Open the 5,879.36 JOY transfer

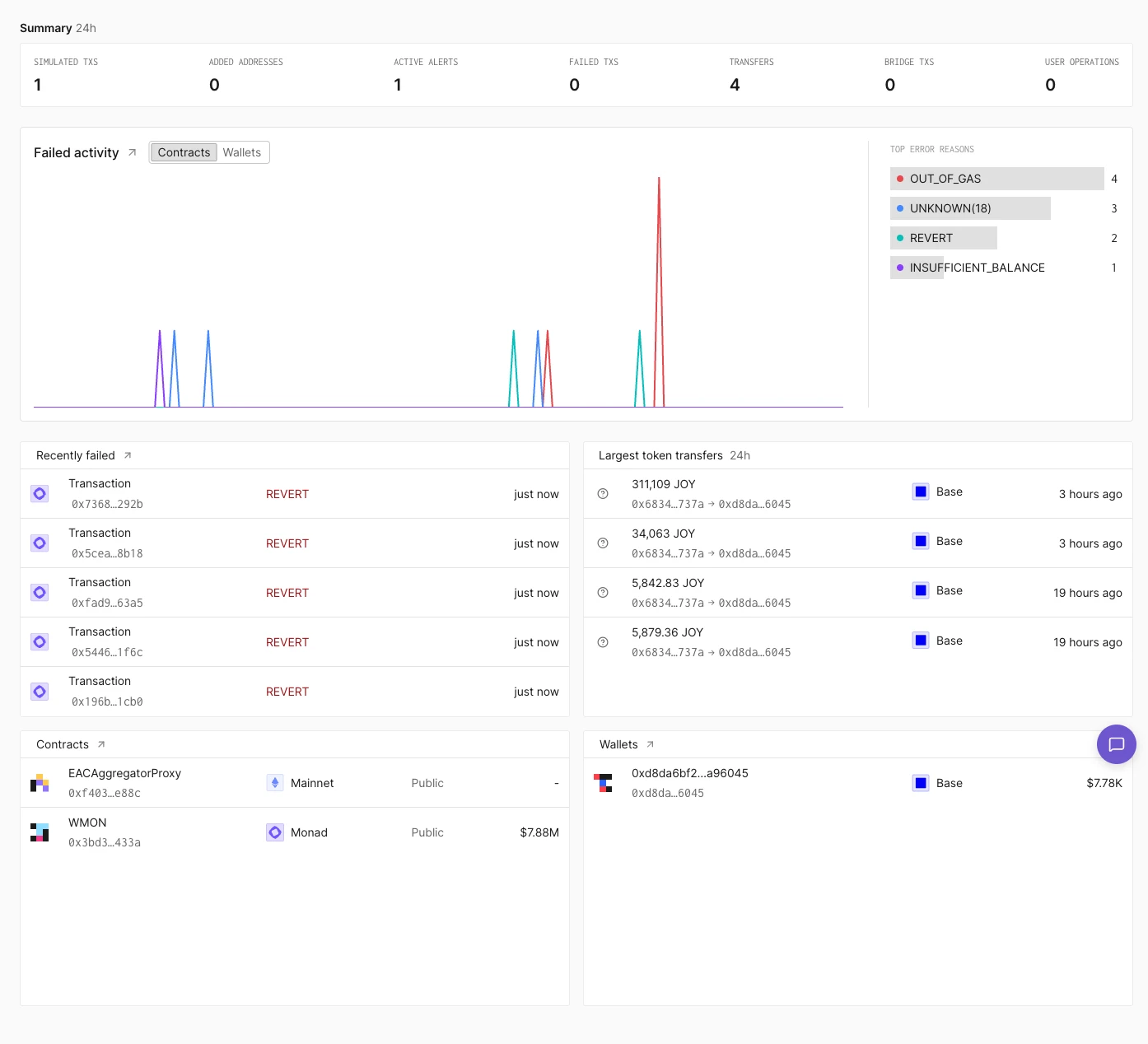tap(858, 642)
